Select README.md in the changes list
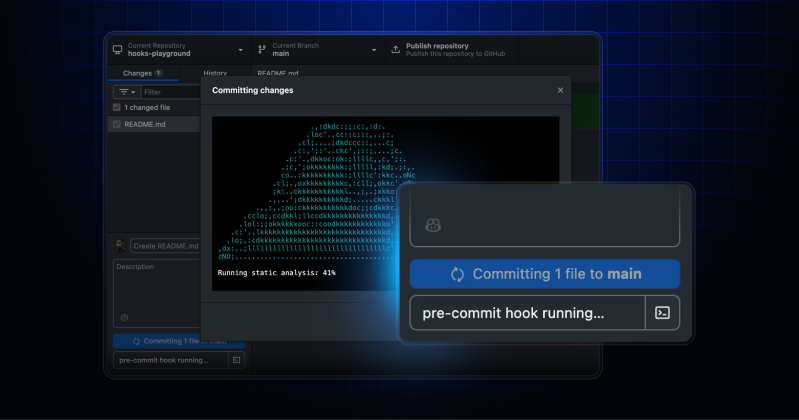Screen dimensions: 799x420 154,124
